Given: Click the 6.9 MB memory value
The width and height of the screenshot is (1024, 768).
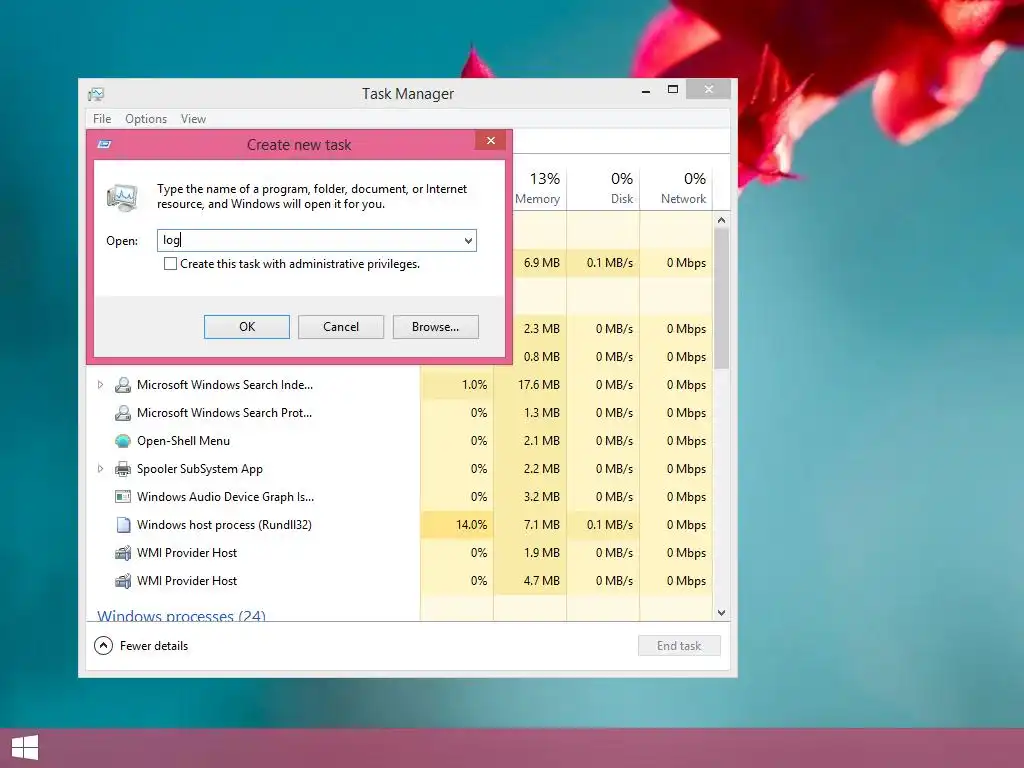Looking at the screenshot, I should coord(541,263).
